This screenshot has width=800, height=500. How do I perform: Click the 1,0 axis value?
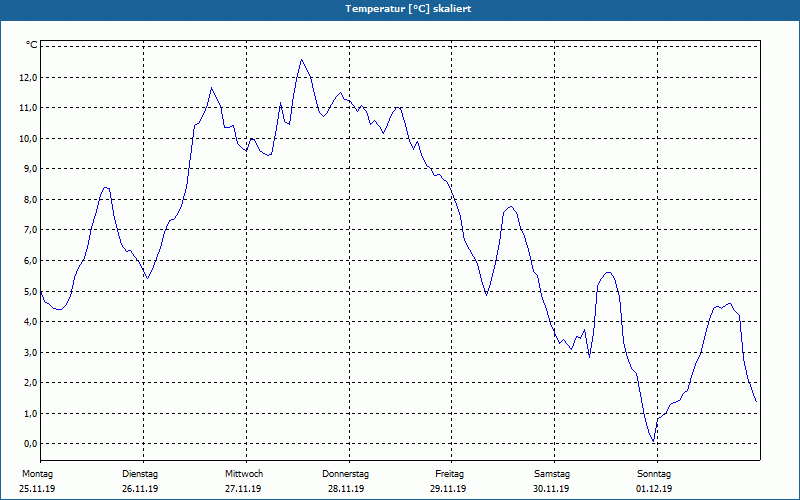click(x=30, y=413)
